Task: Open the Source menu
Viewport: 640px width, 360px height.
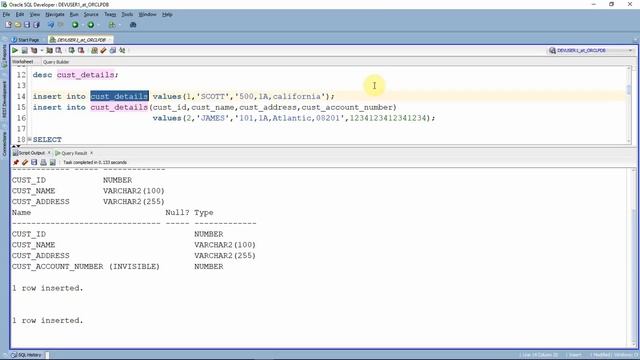Action: (91, 14)
